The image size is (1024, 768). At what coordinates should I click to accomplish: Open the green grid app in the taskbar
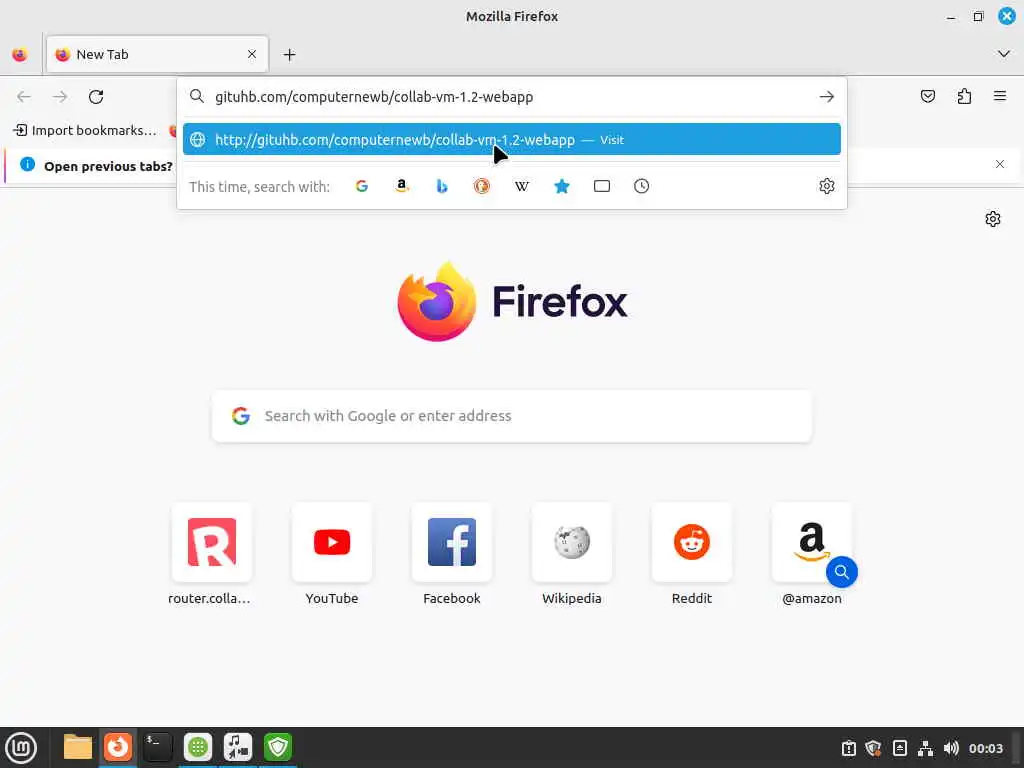(x=198, y=747)
